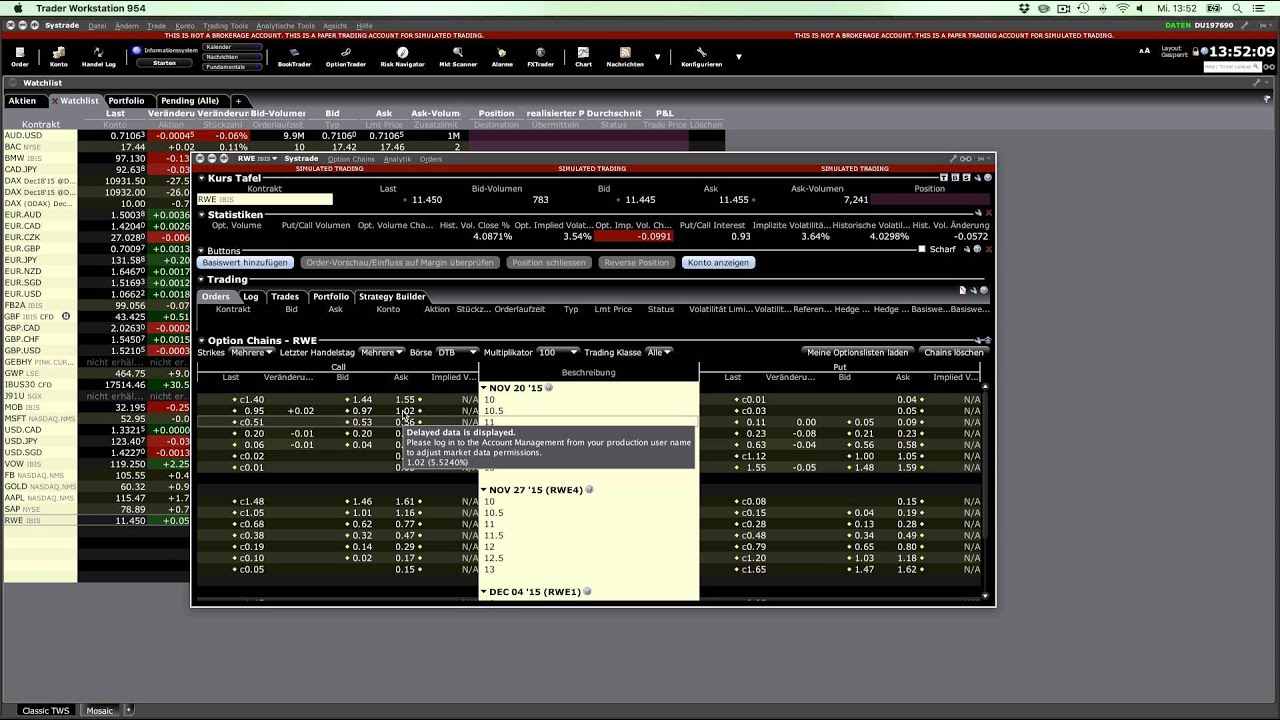The height and width of the screenshot is (720, 1280).
Task: Open the Trading Klasse Alle dropdown
Action: (659, 352)
